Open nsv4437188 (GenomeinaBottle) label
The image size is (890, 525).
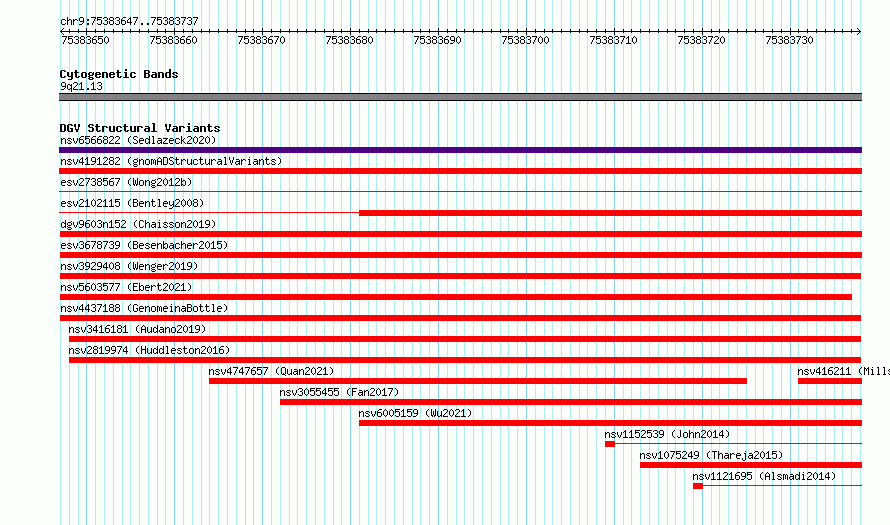[x=144, y=308]
